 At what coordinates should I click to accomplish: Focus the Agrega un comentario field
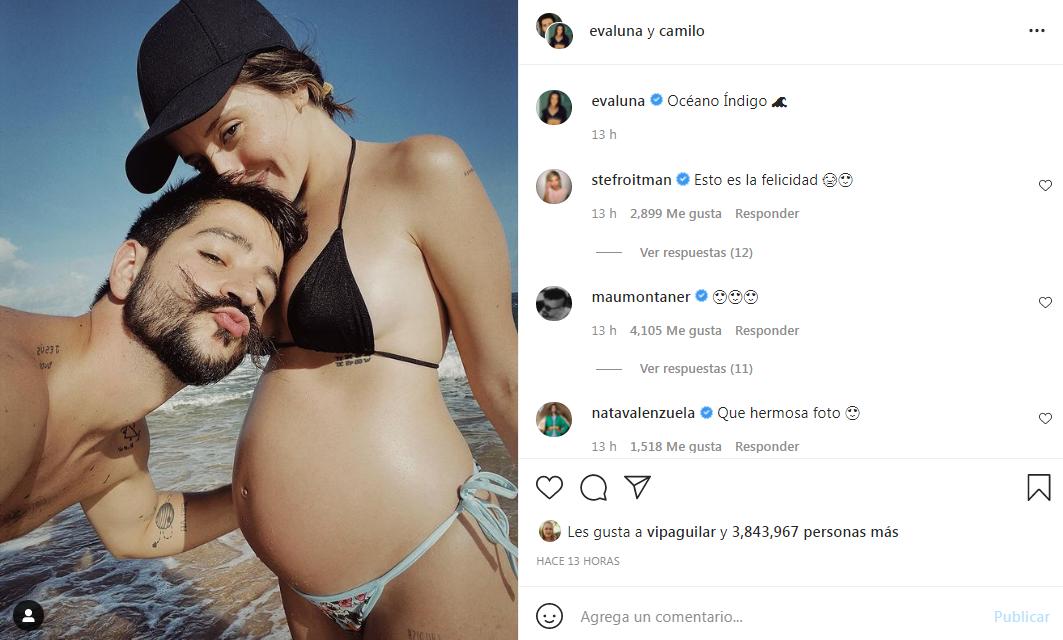click(x=780, y=616)
